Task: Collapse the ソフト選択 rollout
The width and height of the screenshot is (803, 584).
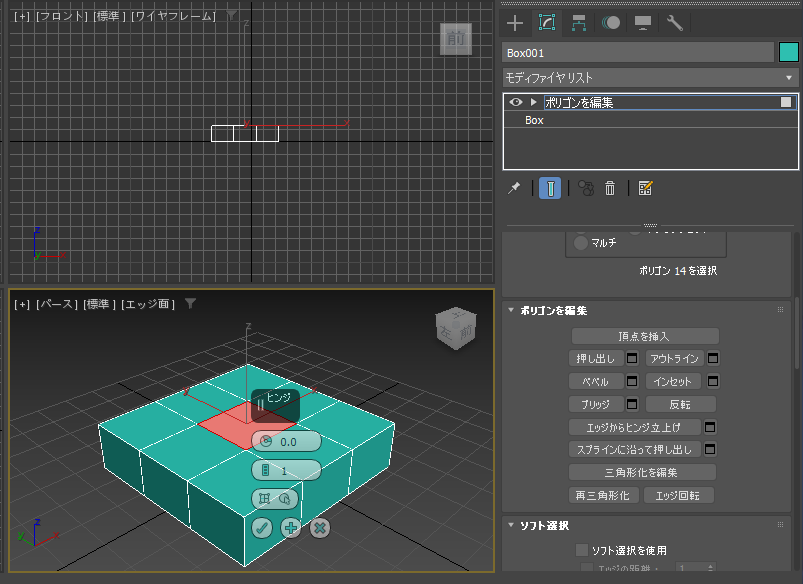Action: [511, 525]
